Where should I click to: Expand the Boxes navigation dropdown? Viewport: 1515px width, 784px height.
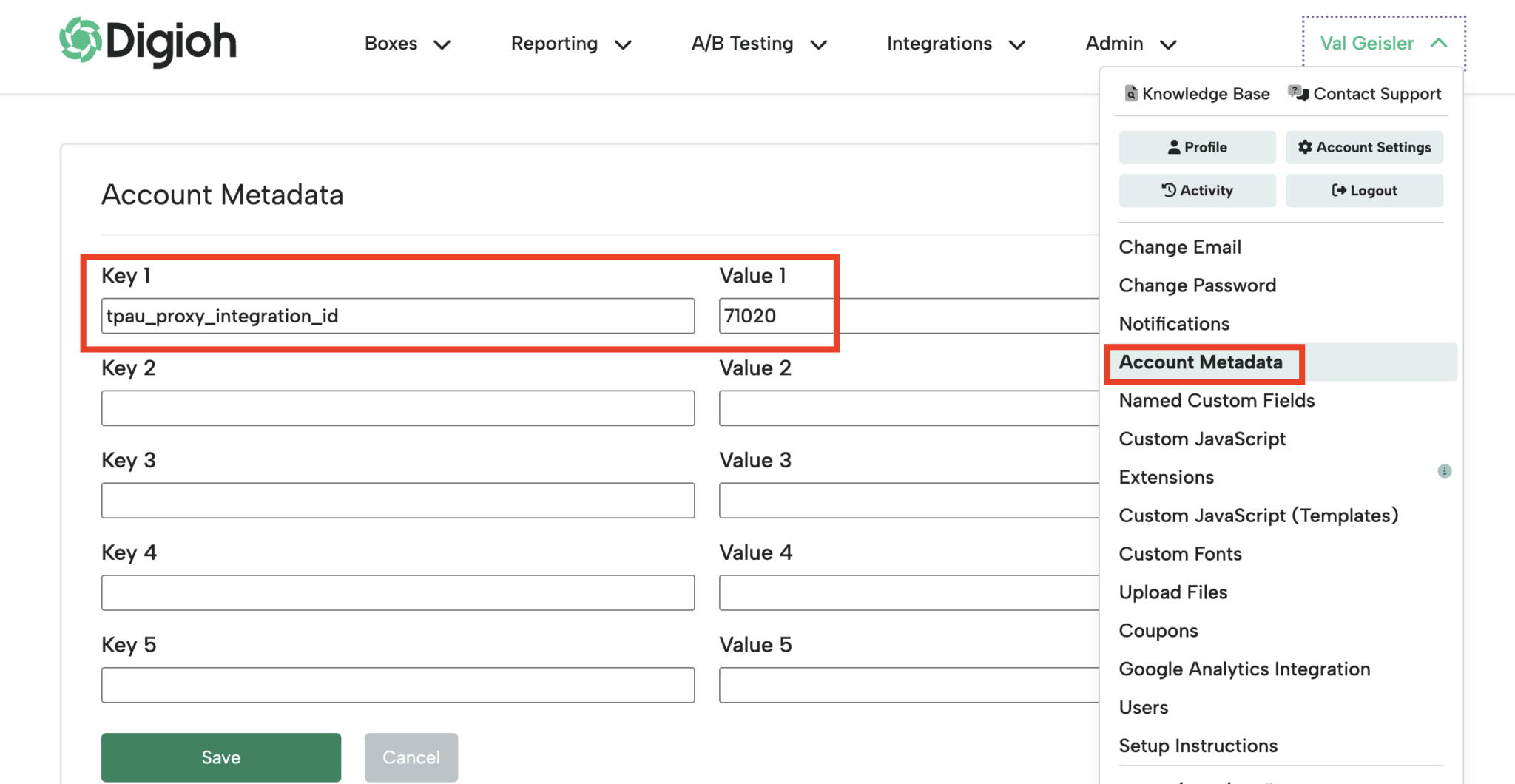point(407,44)
